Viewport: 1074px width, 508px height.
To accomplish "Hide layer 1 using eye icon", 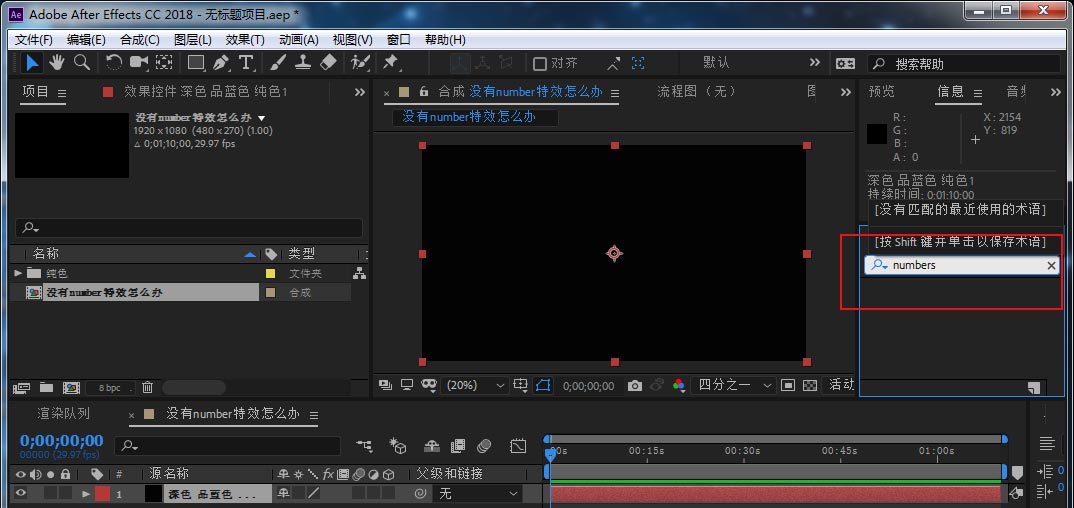I will click(x=20, y=493).
